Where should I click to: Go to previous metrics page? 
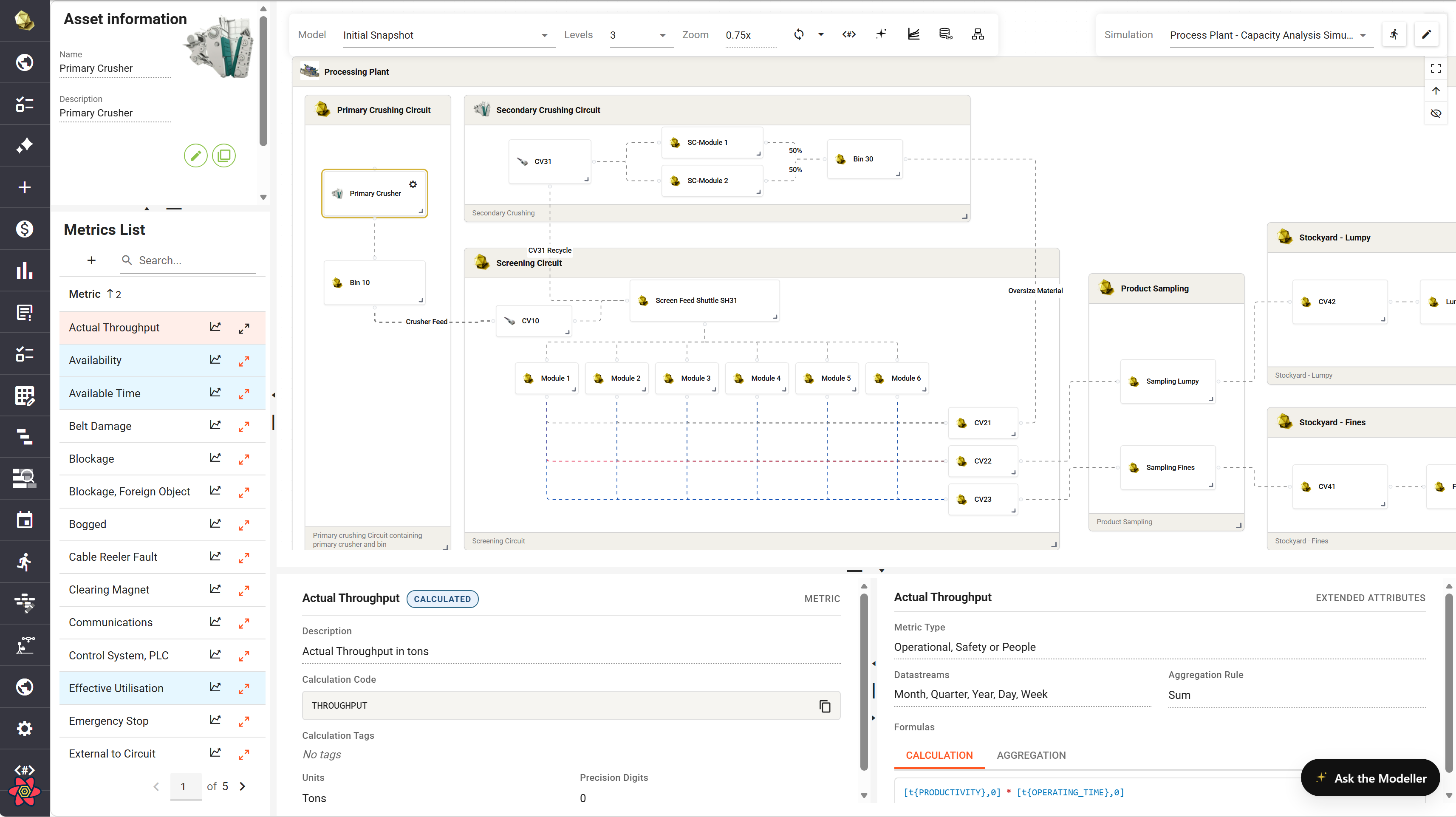157,786
